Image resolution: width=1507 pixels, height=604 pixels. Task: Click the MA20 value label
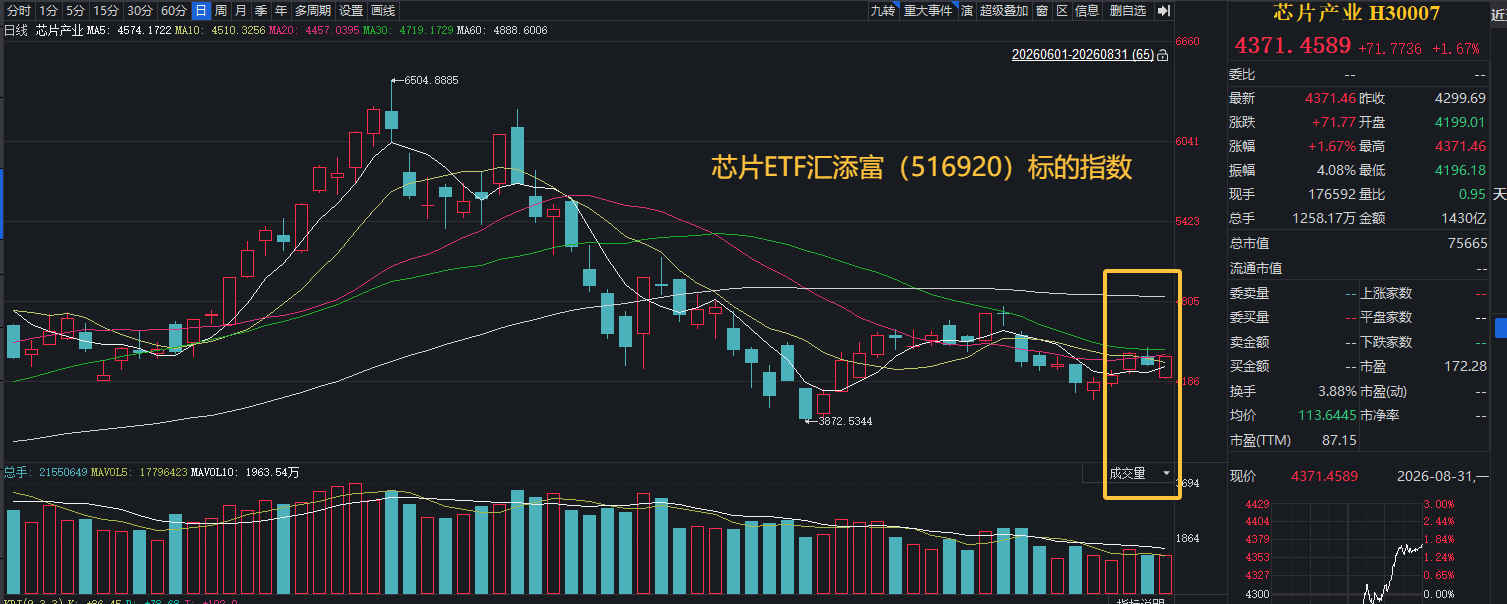[x=314, y=31]
